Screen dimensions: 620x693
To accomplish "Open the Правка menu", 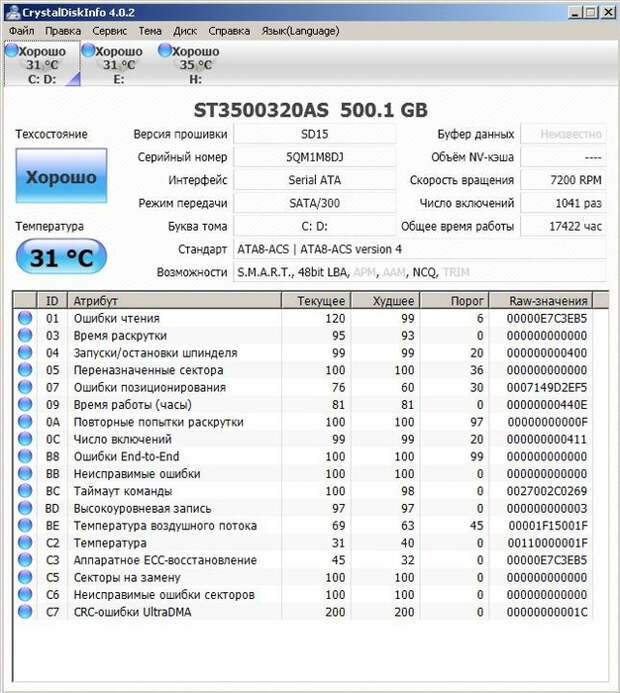I will point(63,31).
